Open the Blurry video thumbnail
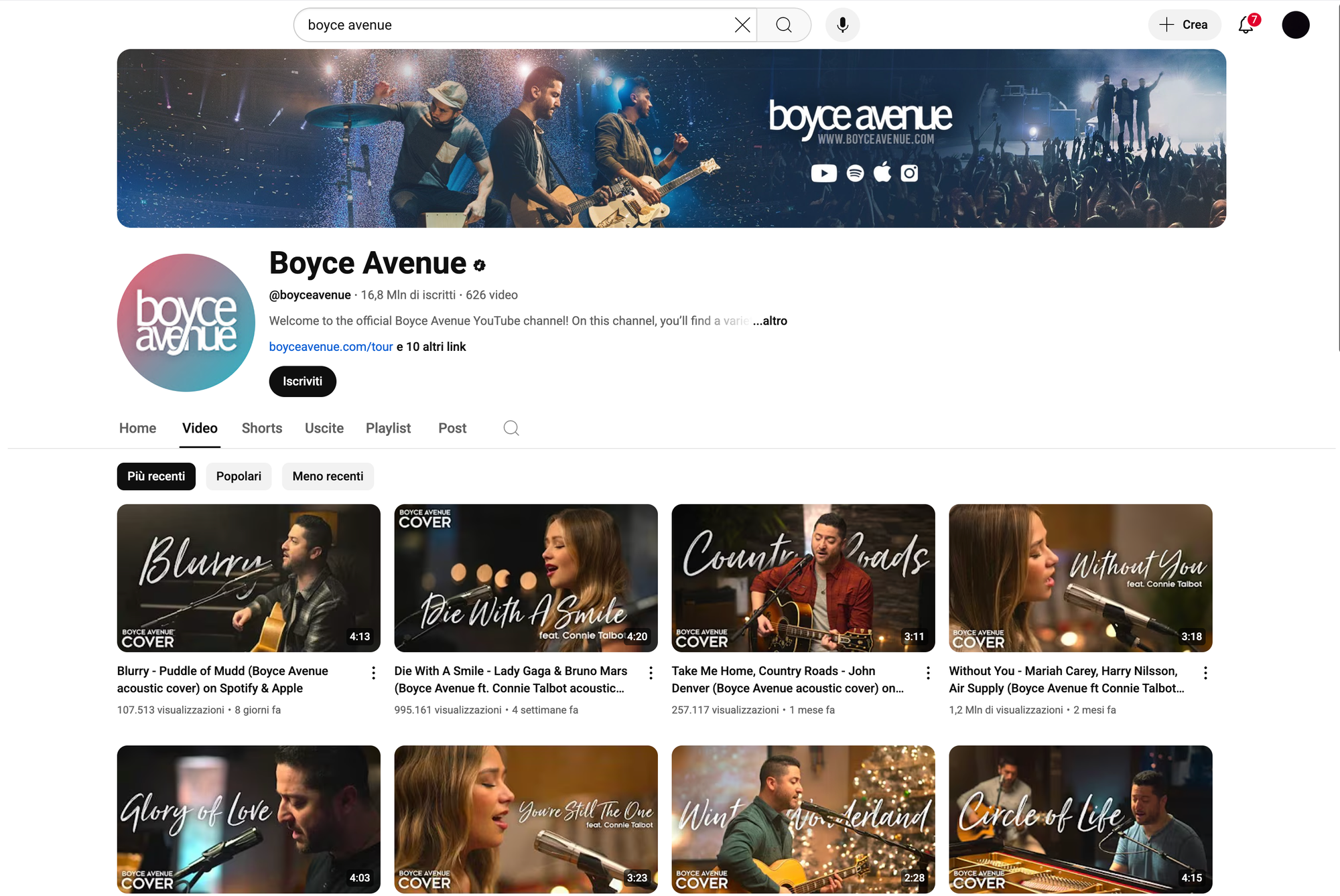The height and width of the screenshot is (896, 1340). (x=249, y=578)
